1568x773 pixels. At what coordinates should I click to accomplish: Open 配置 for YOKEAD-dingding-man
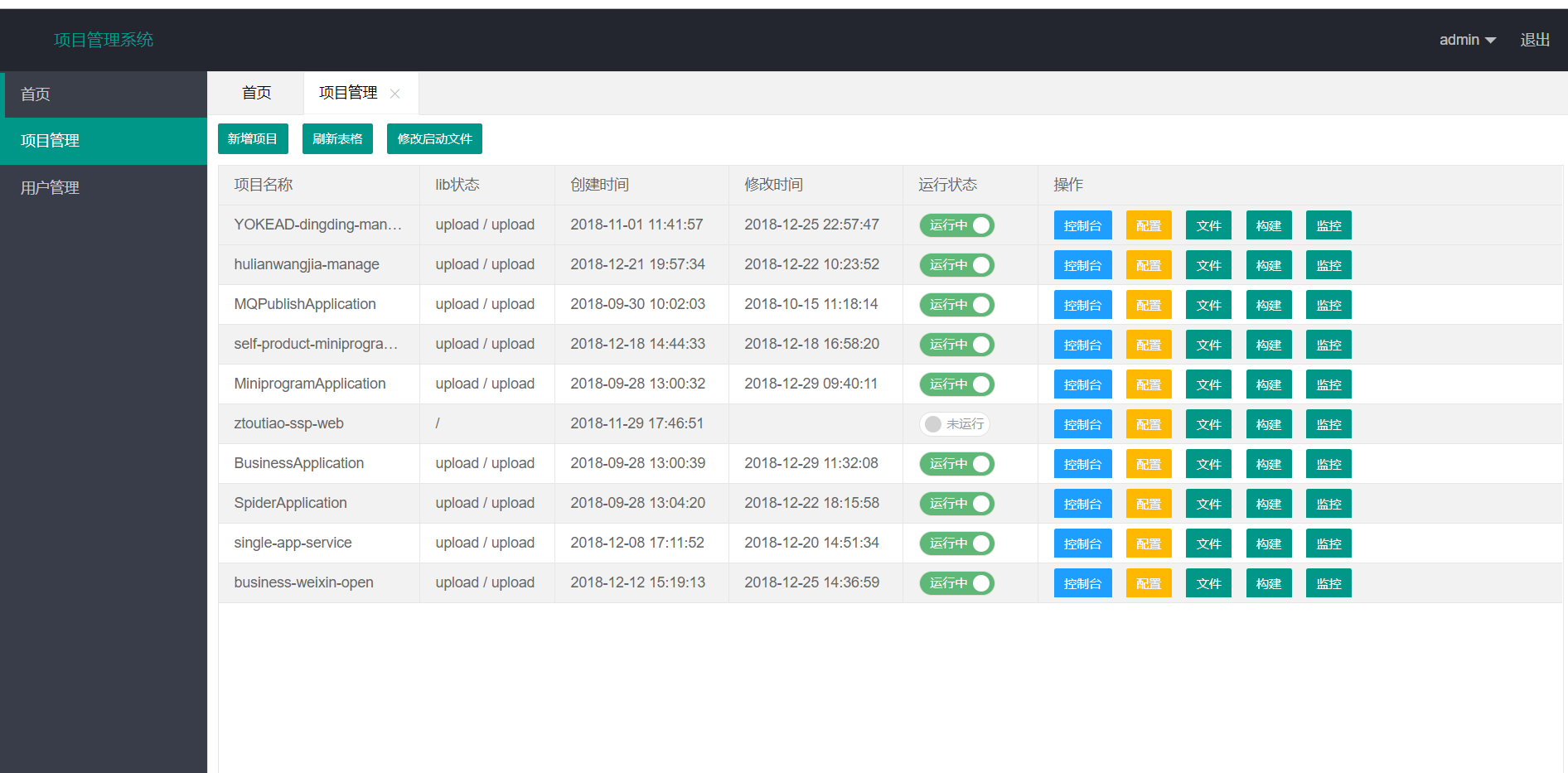point(1149,225)
